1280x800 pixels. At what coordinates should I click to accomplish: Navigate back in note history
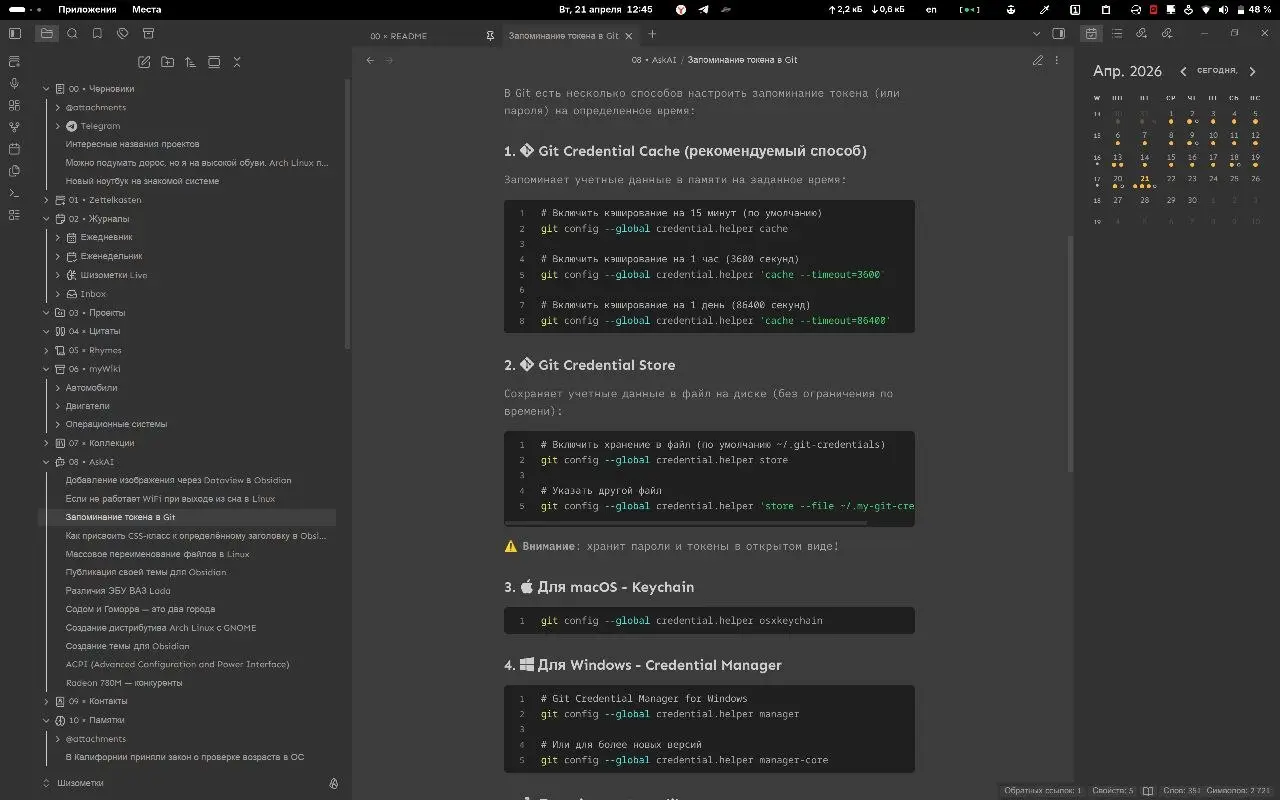point(370,60)
